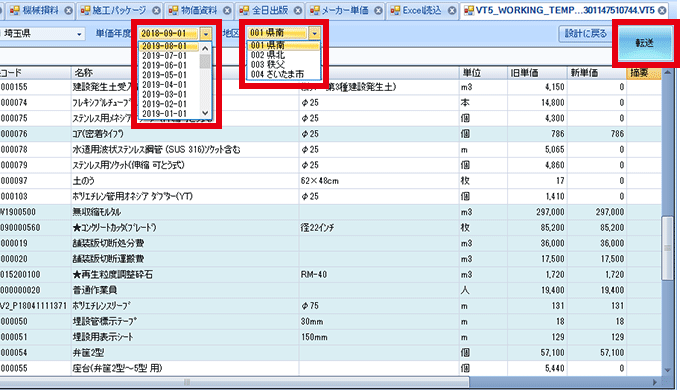Toggle the 地区 region dropdown arrow
Image resolution: width=680 pixels, height=390 pixels.
(x=315, y=33)
